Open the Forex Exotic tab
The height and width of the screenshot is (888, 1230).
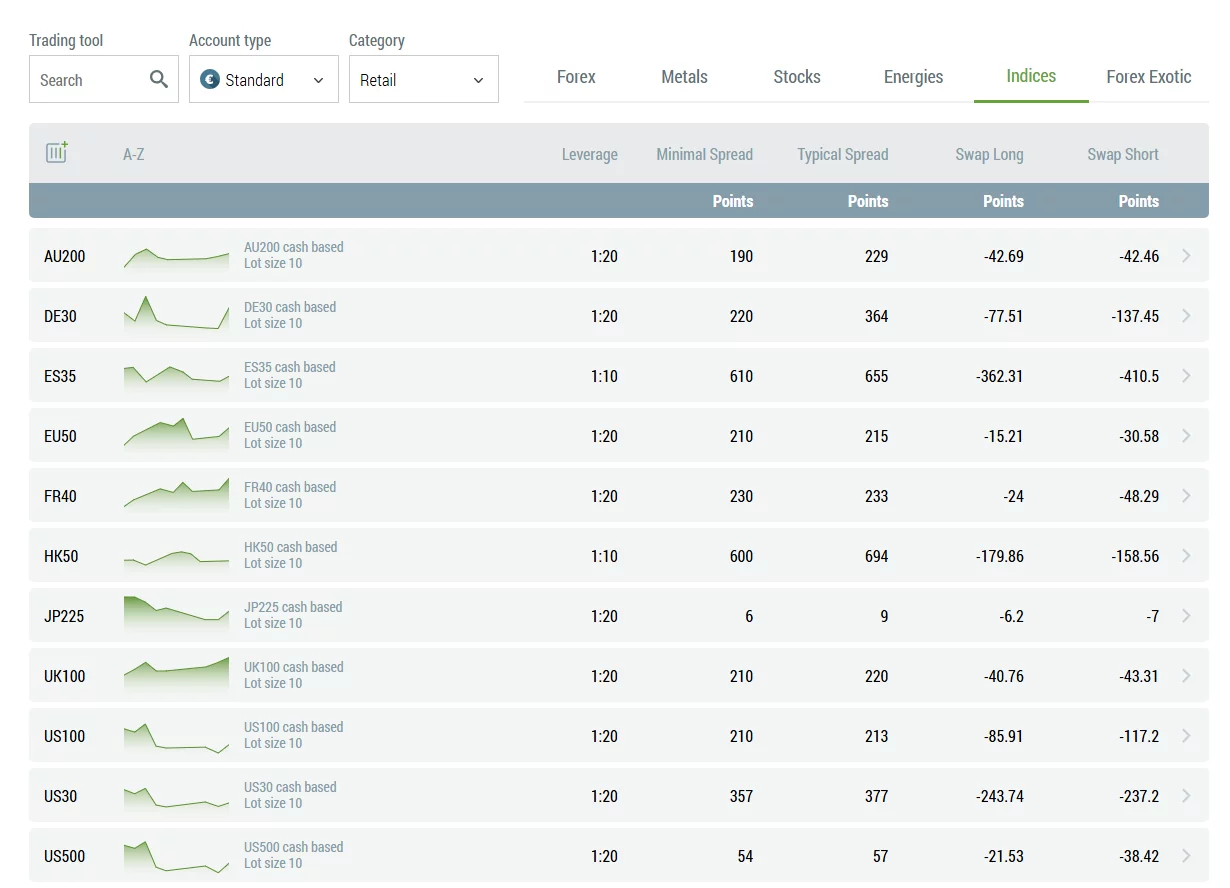point(1149,77)
